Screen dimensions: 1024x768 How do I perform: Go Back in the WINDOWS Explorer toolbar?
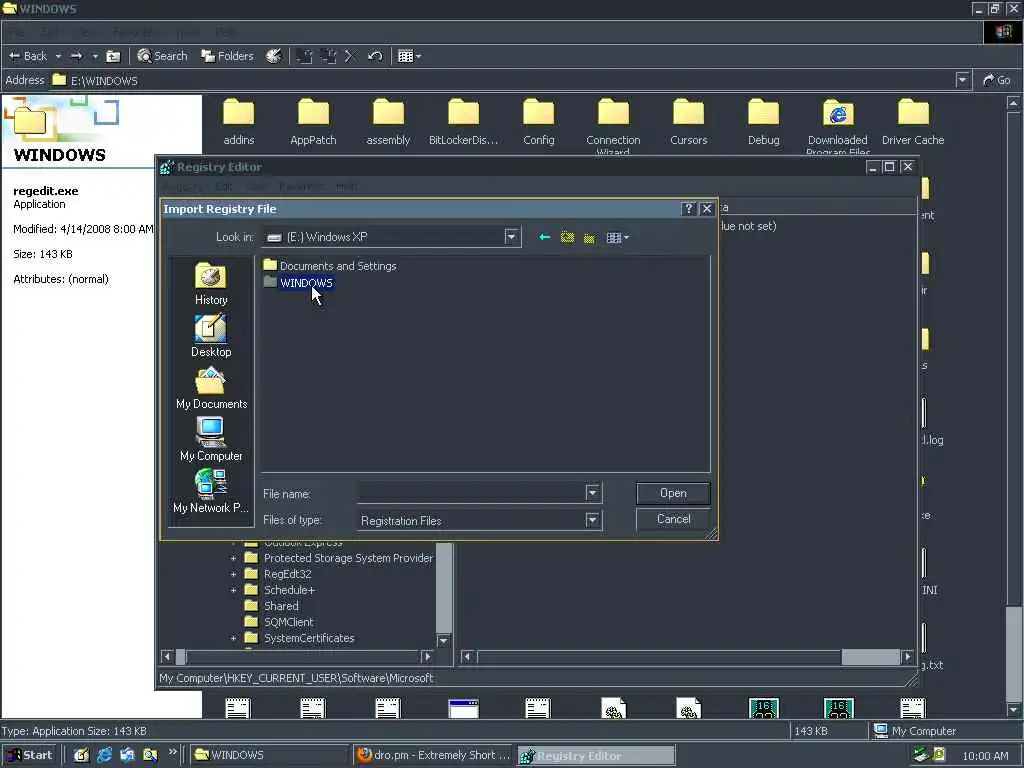click(x=27, y=56)
